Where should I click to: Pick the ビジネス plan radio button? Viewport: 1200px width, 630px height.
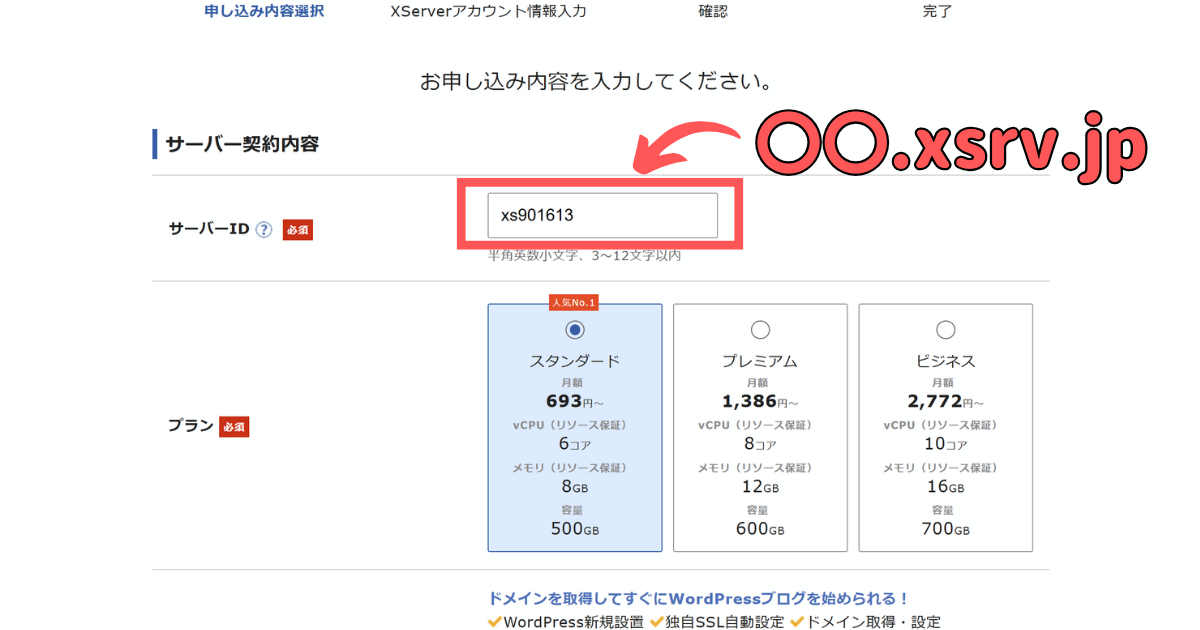pyautogui.click(x=945, y=330)
